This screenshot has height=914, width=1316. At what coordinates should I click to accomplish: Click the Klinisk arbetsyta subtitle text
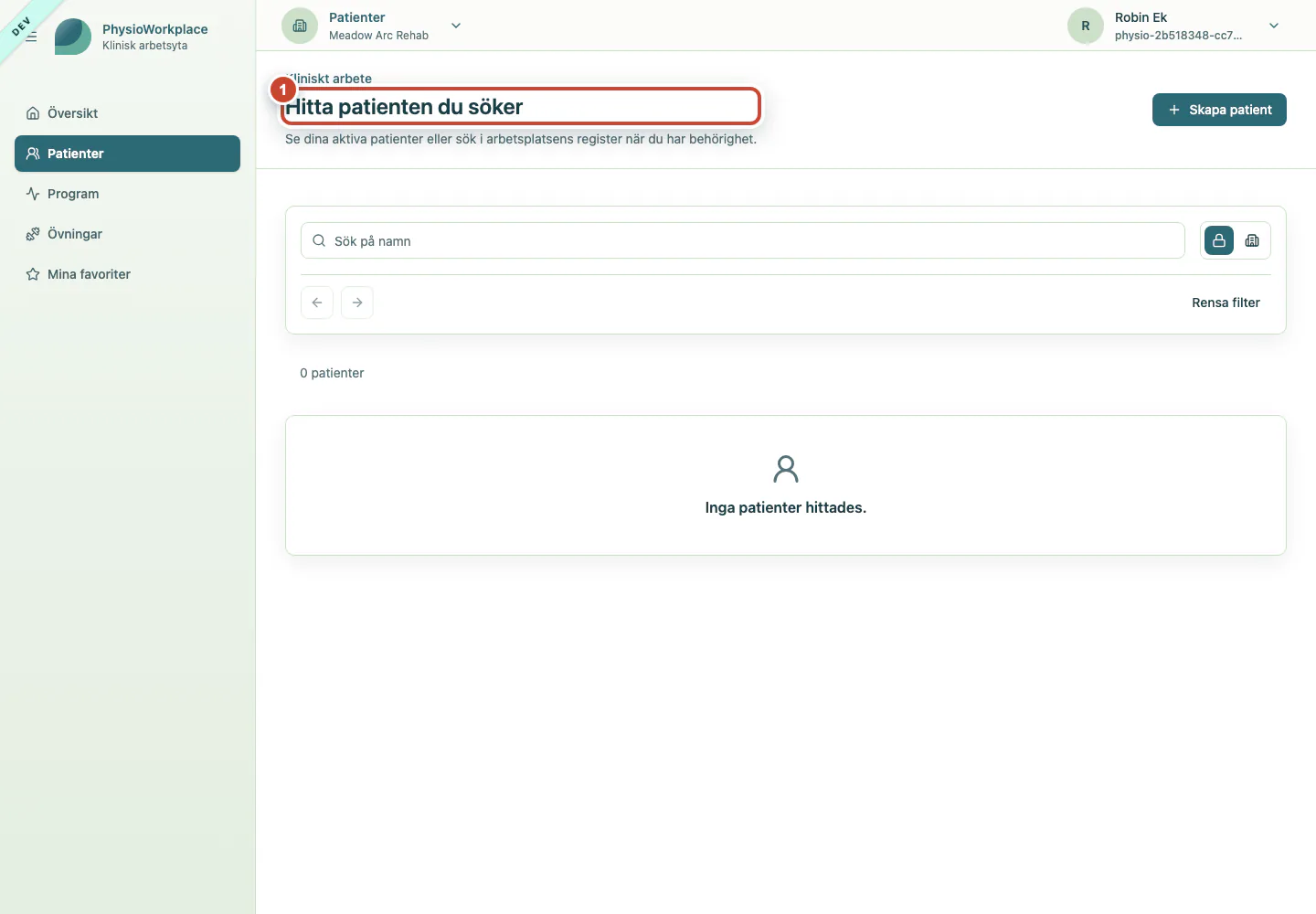tap(144, 46)
